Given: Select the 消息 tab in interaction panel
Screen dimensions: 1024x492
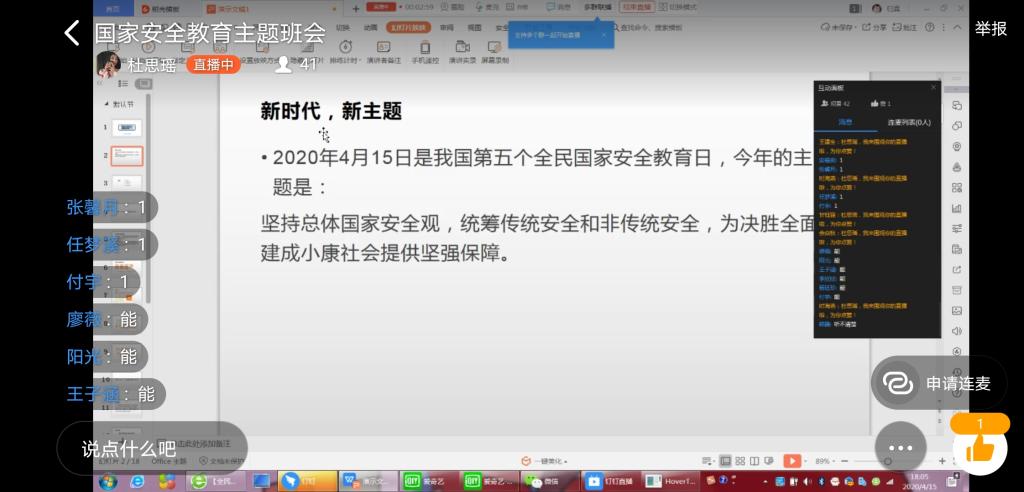Looking at the screenshot, I should 845,122.
